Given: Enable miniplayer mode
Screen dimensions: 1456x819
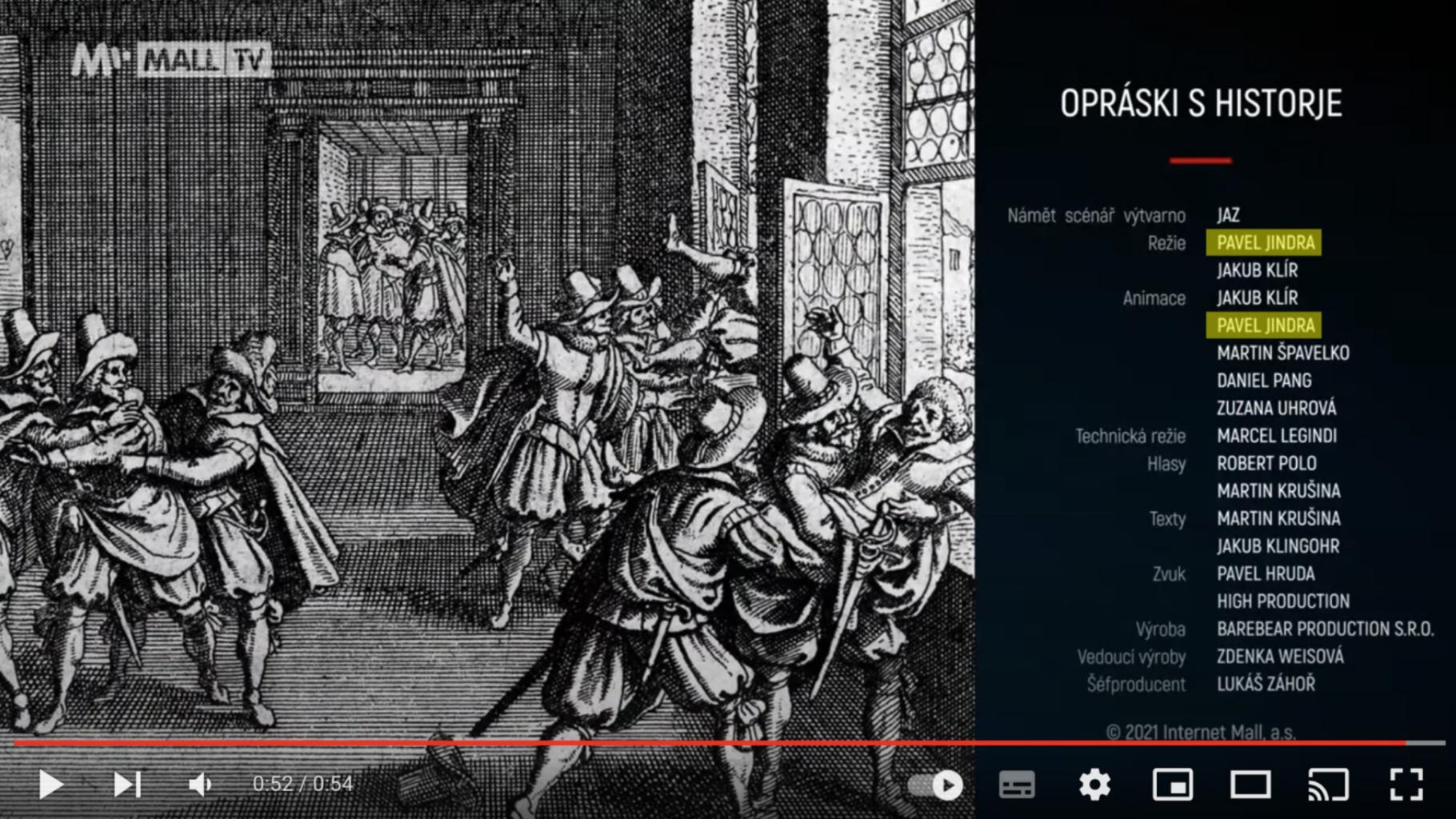Looking at the screenshot, I should point(1172,785).
